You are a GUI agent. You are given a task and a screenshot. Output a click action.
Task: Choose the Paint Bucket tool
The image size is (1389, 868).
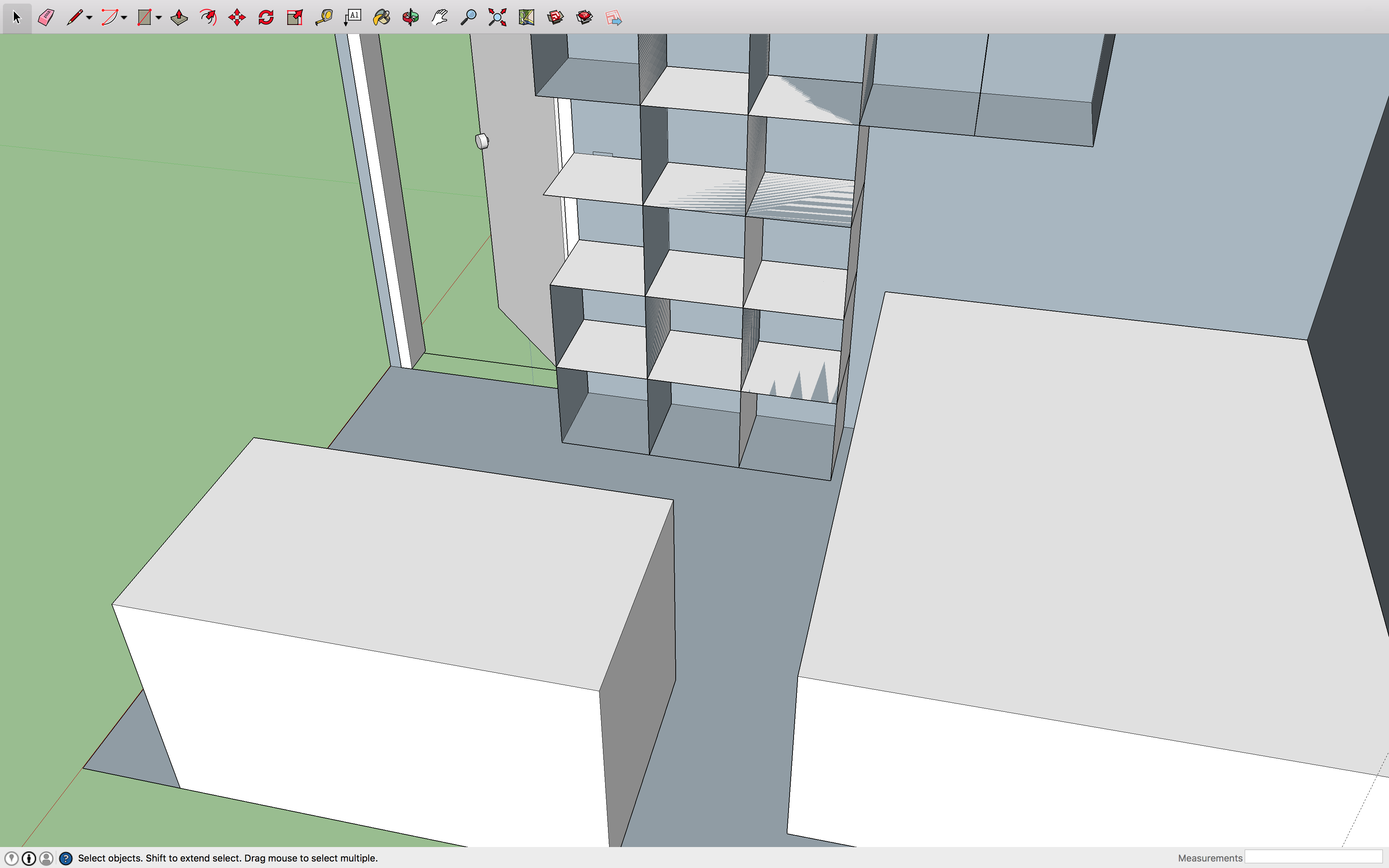coord(382,18)
